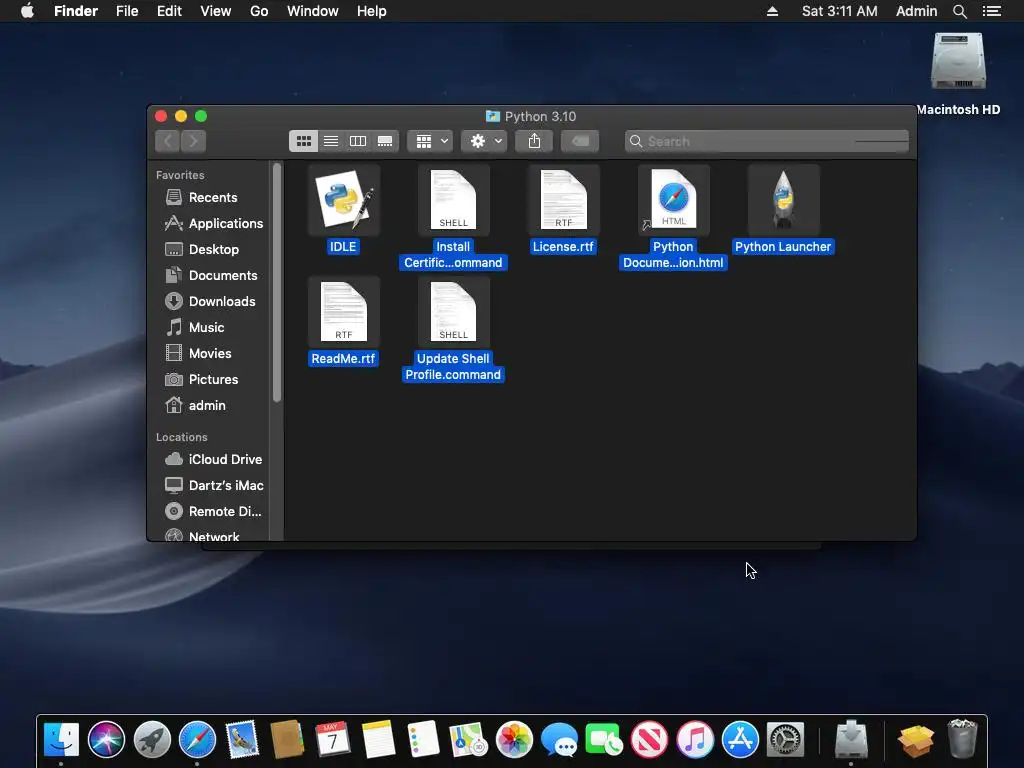Open Spotlight search in menu bar
This screenshot has width=1024, height=768.
(960, 11)
